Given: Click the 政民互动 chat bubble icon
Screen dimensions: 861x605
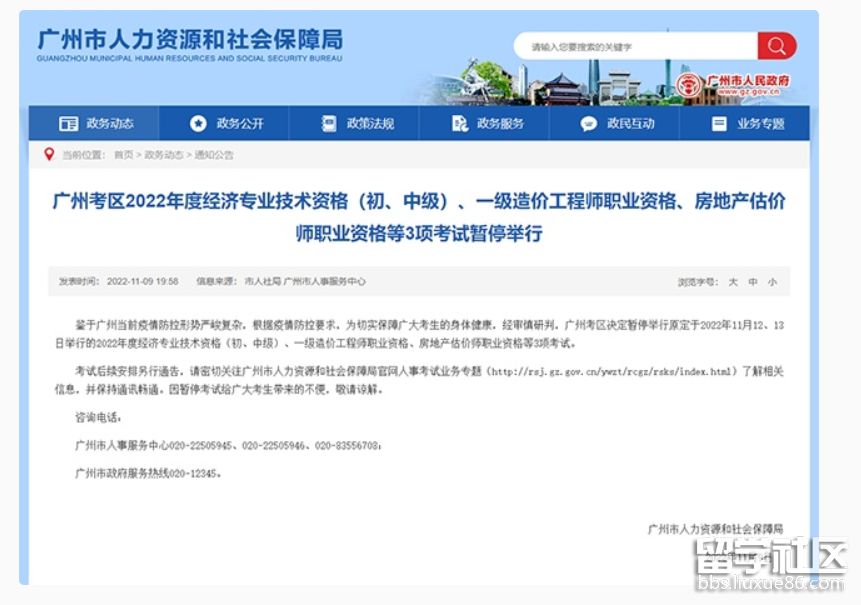Looking at the screenshot, I should [589, 124].
